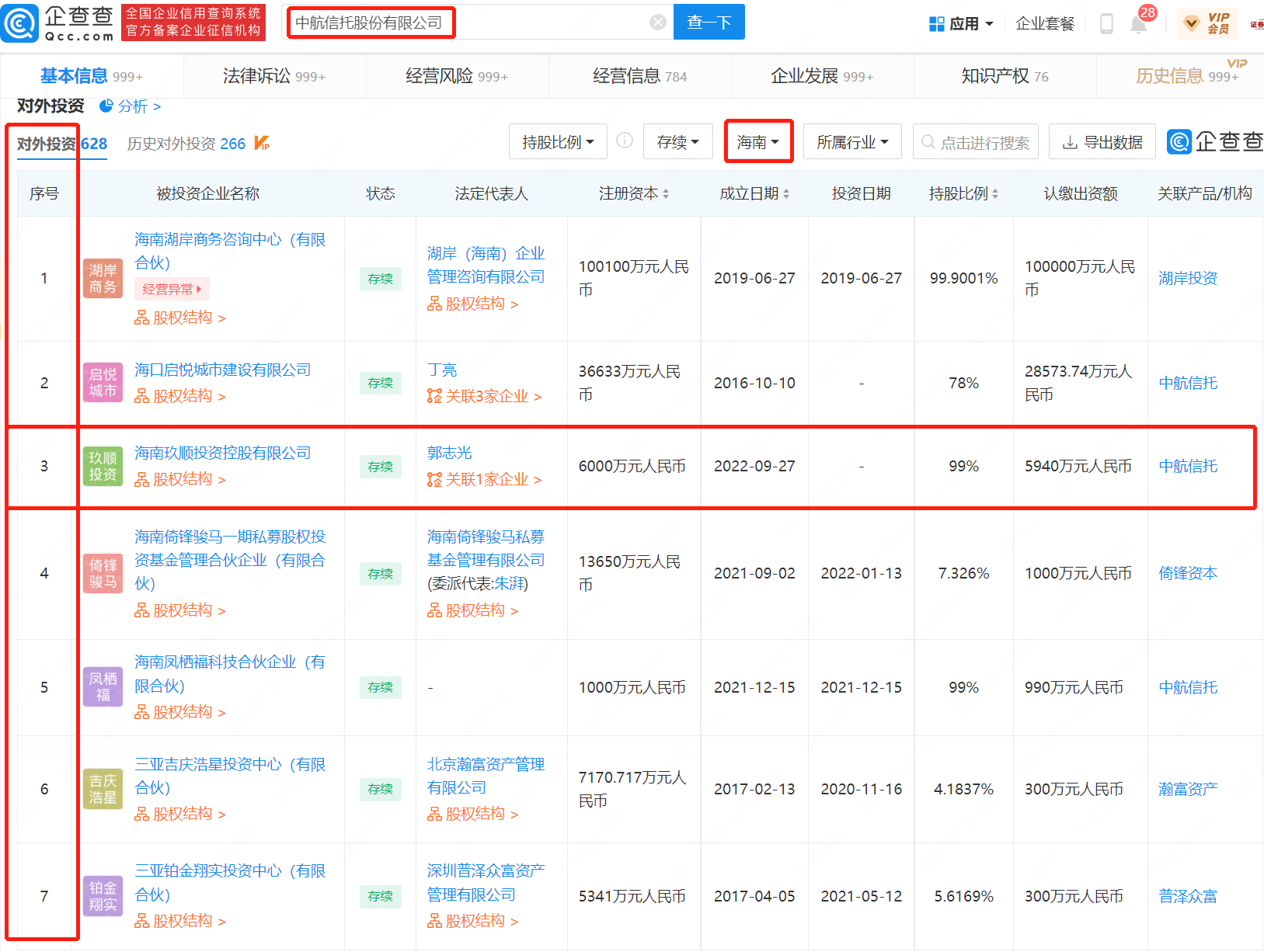Open 海南玖顺投资控股有限公司 link
Screen dimensions: 1264x952
(x=223, y=453)
